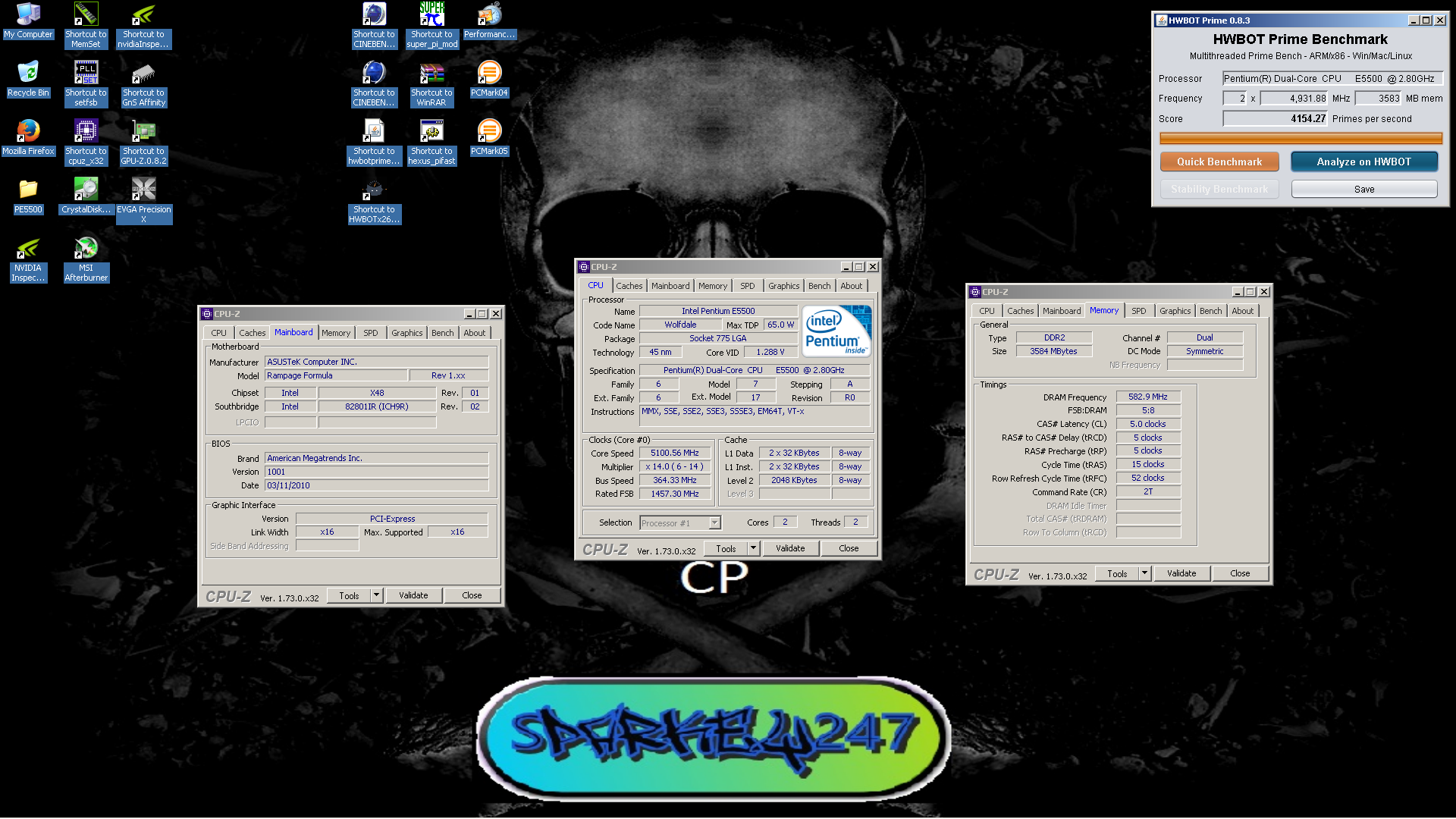Launch Shortcut to hwbotprime icon
The height and width of the screenshot is (819, 1456).
point(374,142)
